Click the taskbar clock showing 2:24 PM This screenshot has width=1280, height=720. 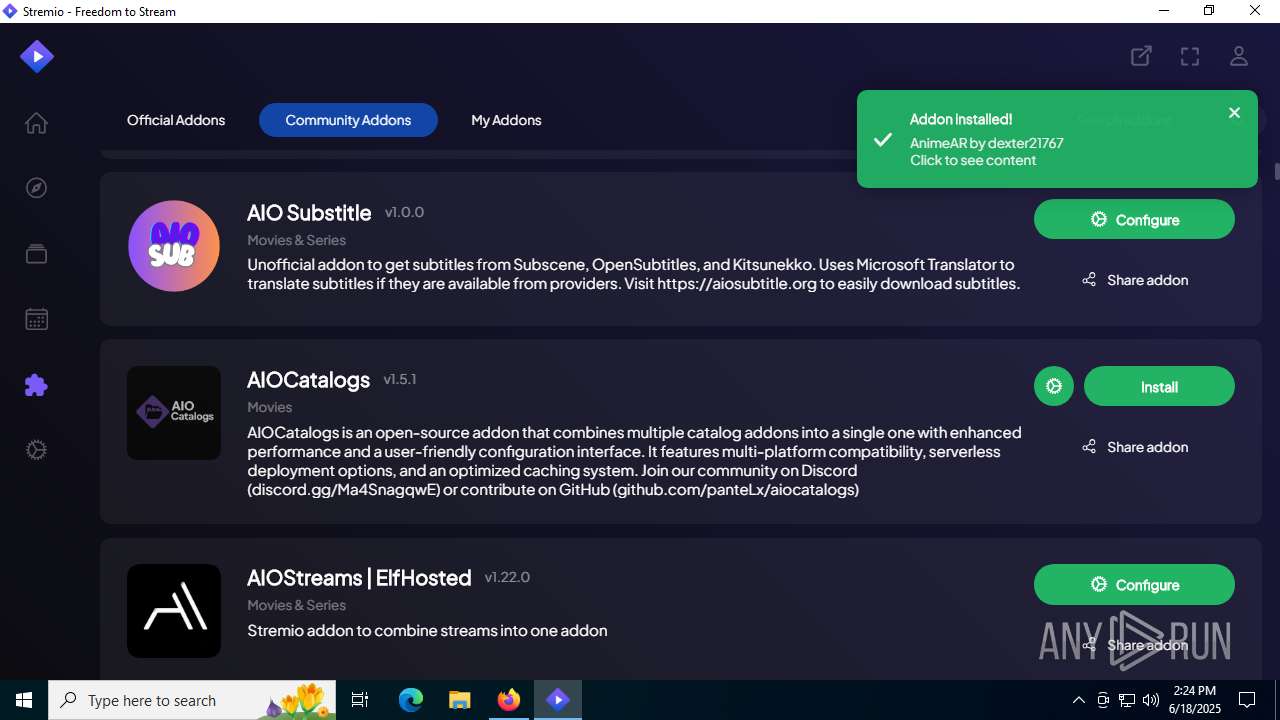(1196, 700)
